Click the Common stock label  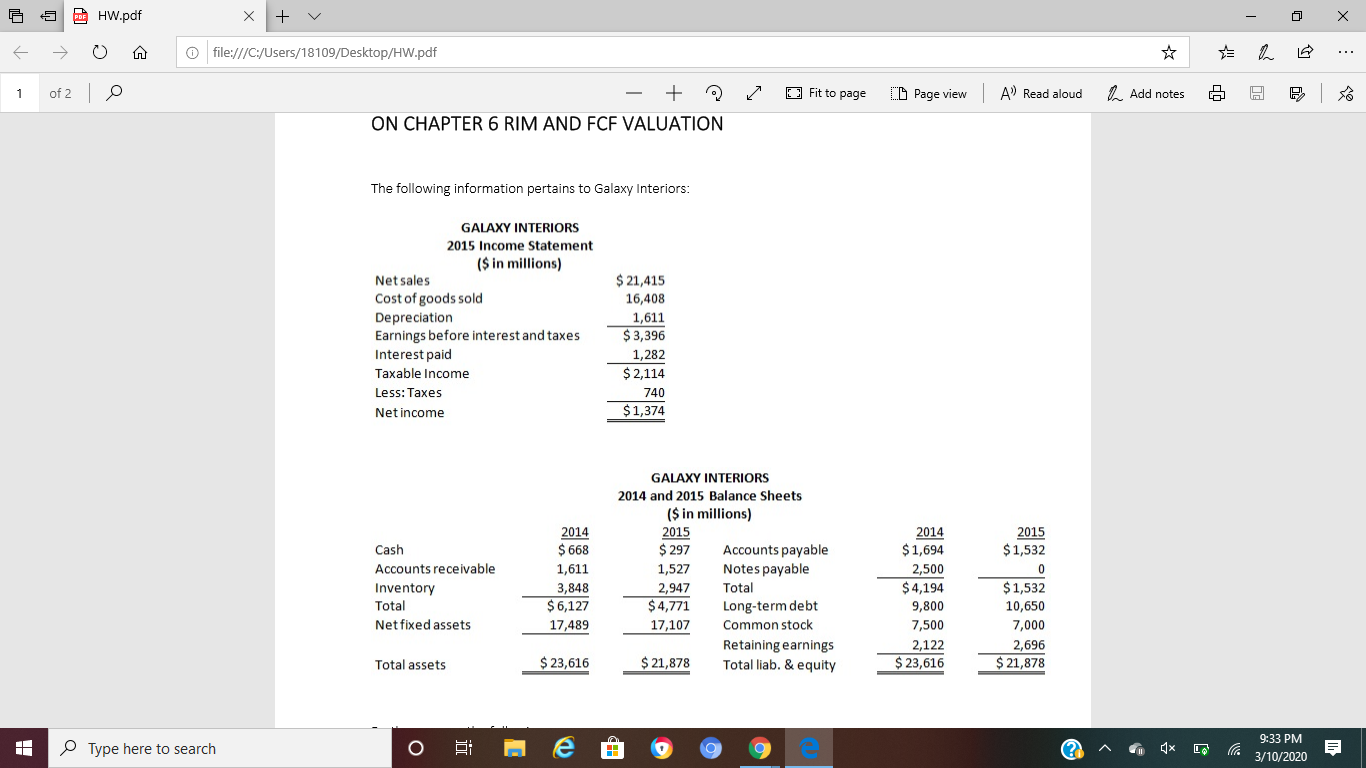pos(768,625)
